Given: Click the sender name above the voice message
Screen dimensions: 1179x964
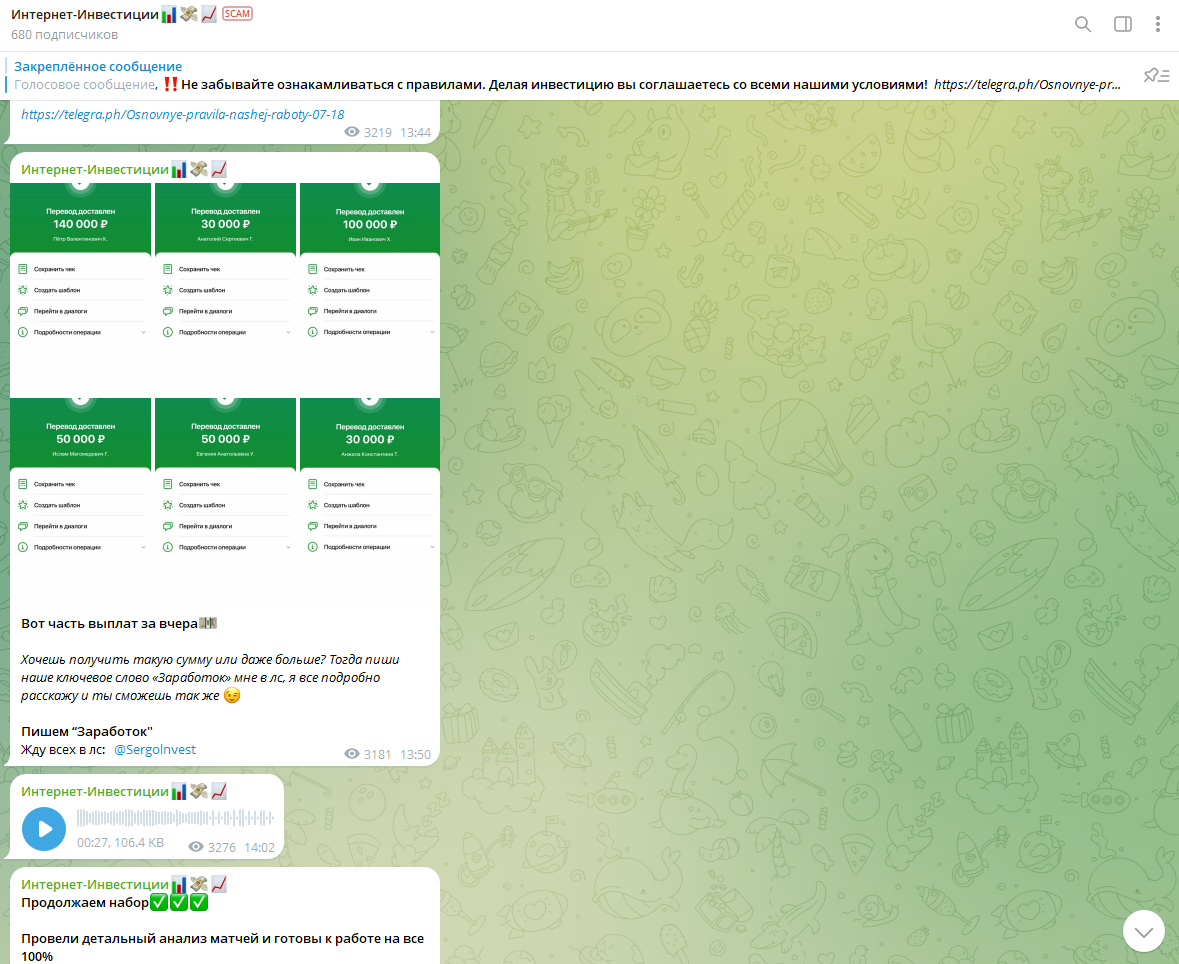Looking at the screenshot, I should tap(95, 791).
